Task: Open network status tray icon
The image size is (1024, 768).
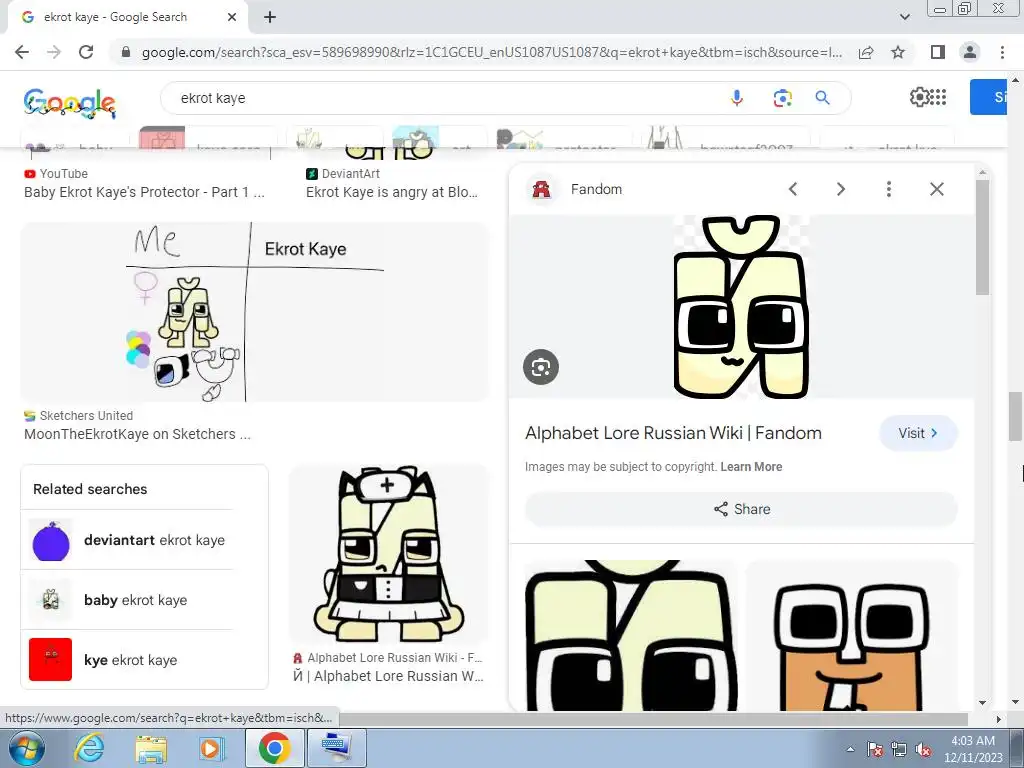Action: click(x=899, y=750)
